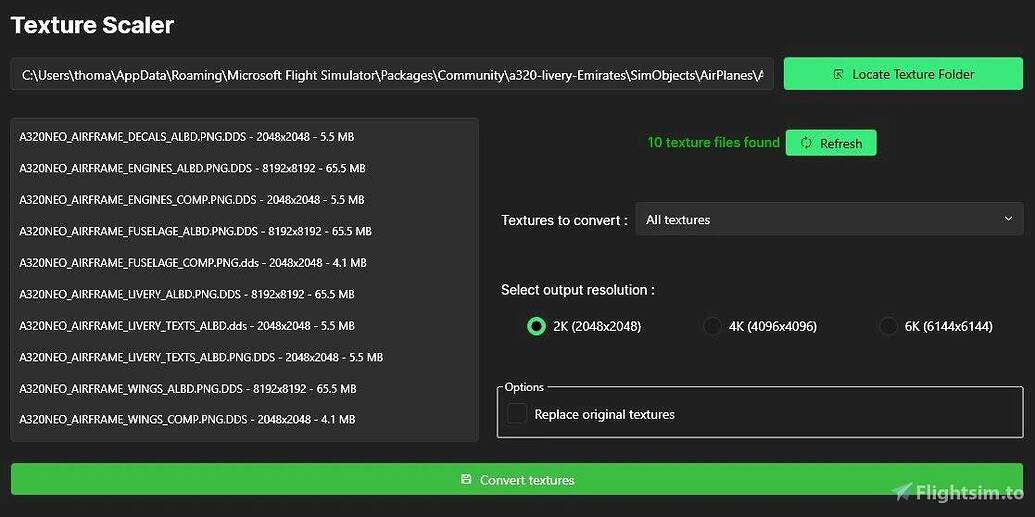Screen dimensions: 1035x517
Task: Click the chevron arrow of All textures combo box
Action: click(1008, 219)
